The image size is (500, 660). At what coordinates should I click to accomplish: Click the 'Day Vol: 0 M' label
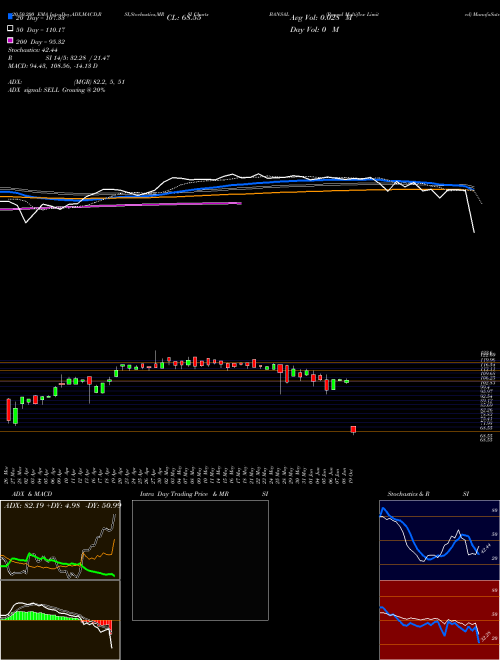(314, 30)
